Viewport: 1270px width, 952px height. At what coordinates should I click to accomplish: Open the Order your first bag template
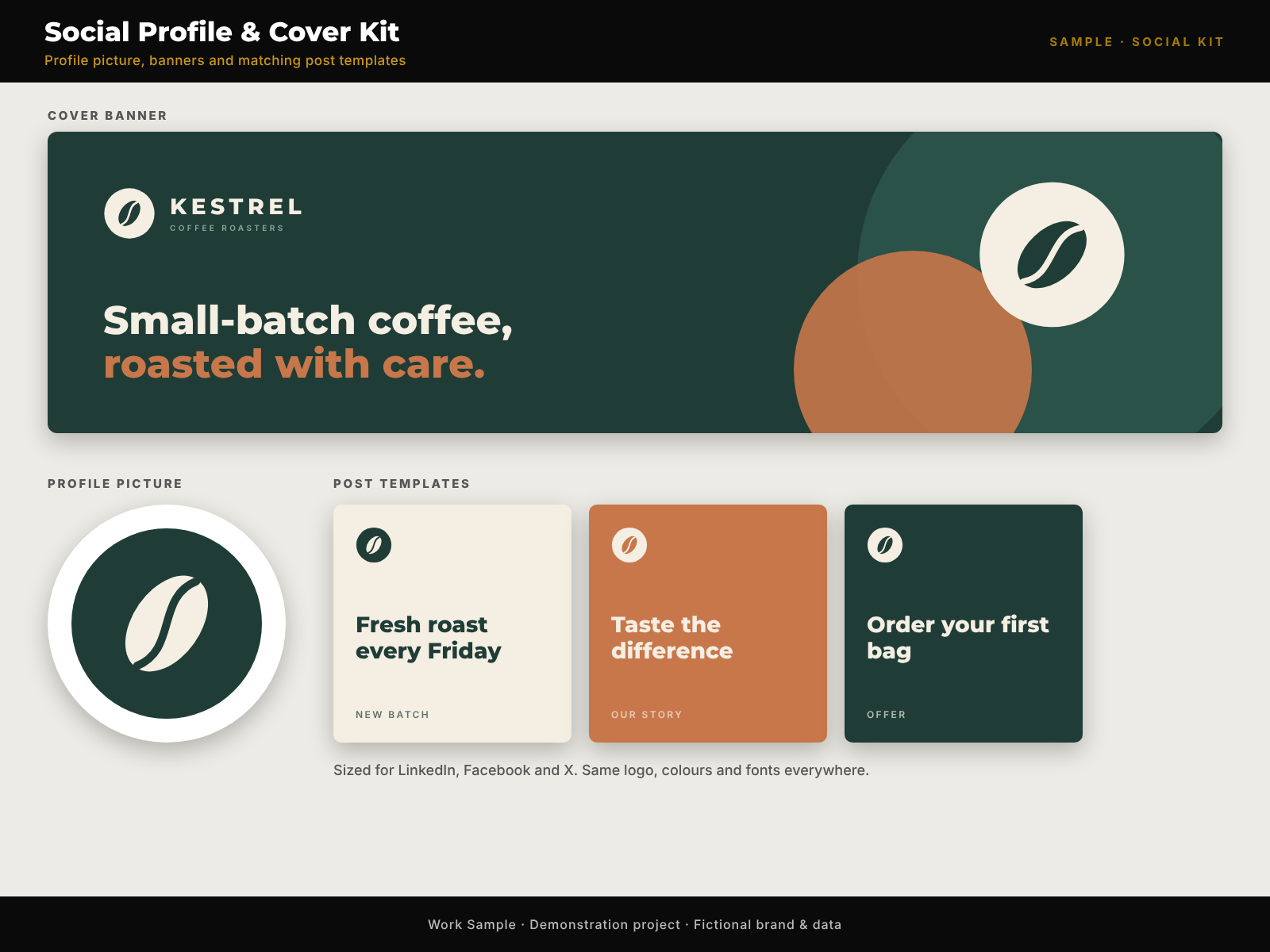964,624
